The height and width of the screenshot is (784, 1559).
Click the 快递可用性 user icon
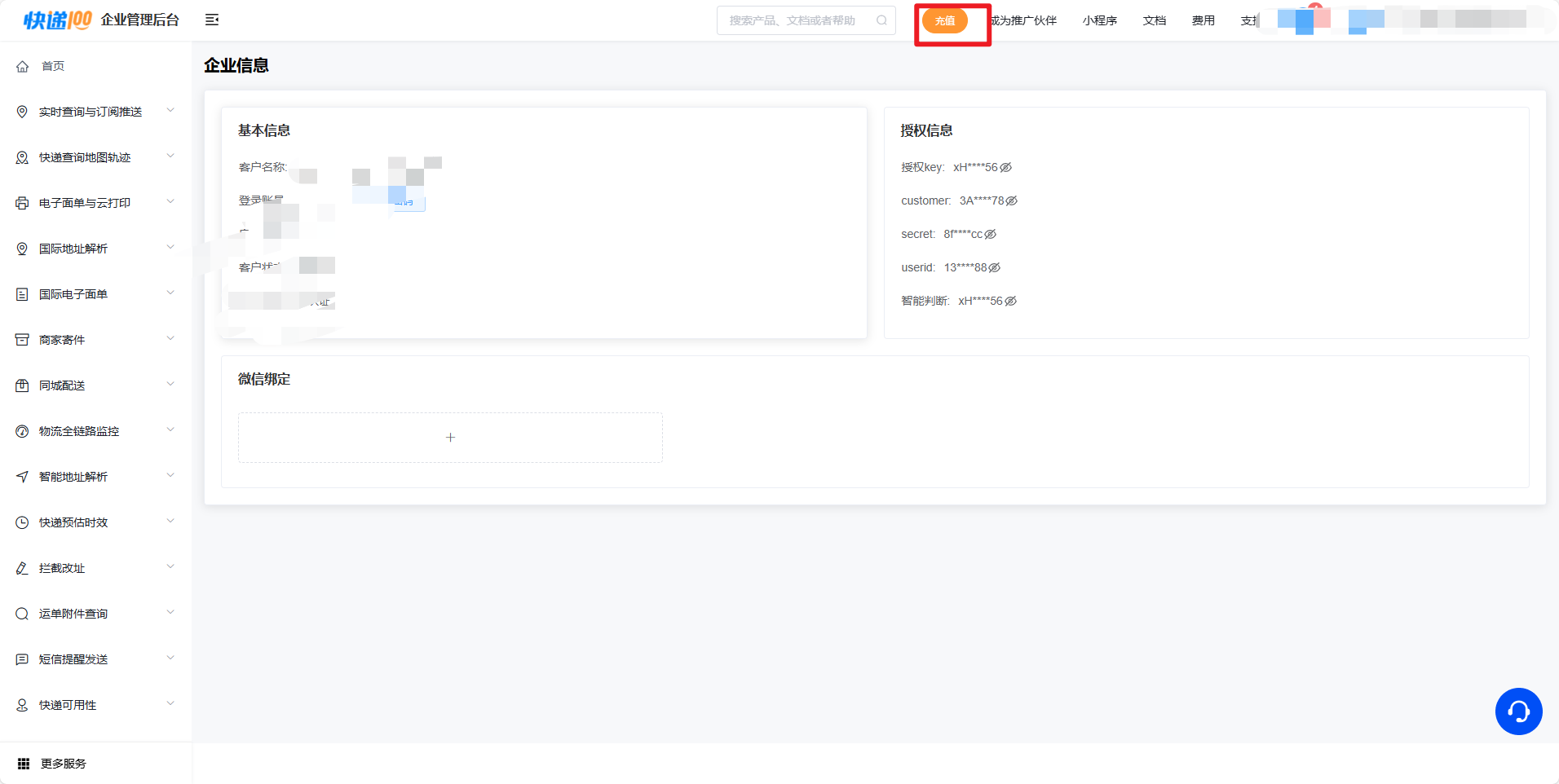[22, 705]
